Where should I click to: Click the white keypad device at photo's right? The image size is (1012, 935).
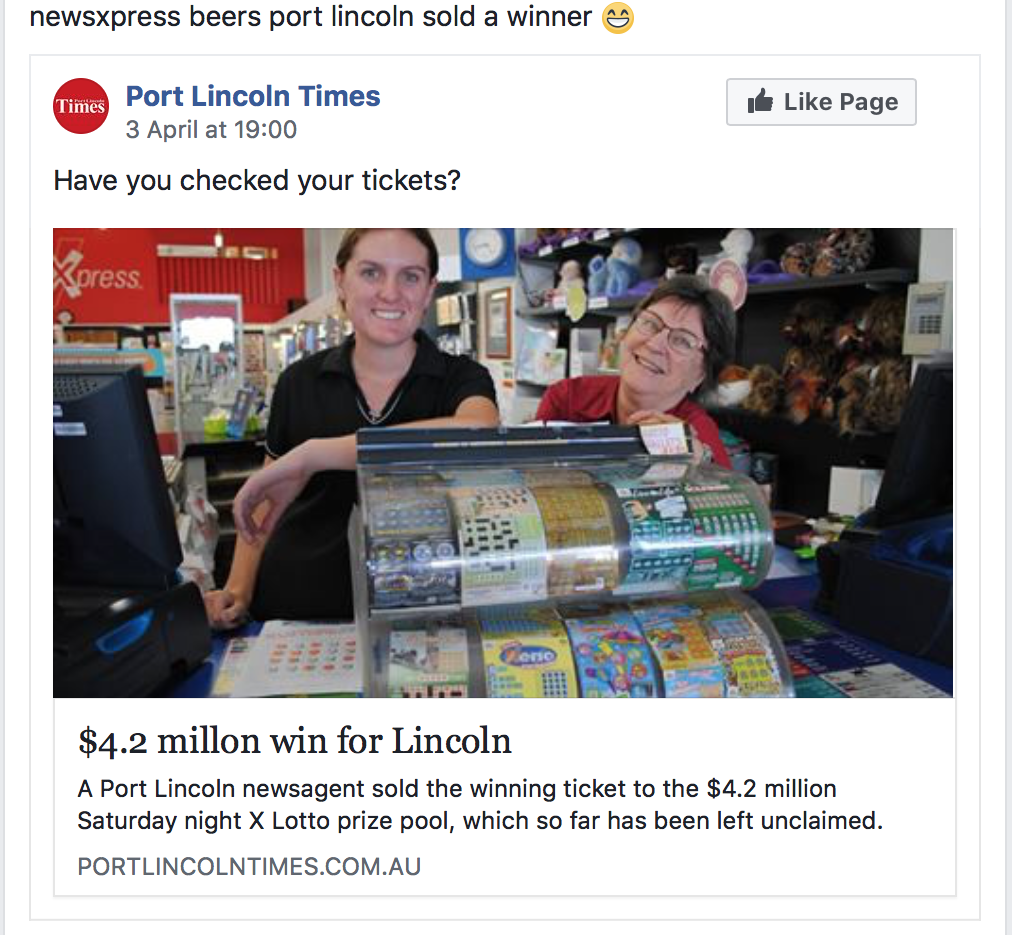926,317
